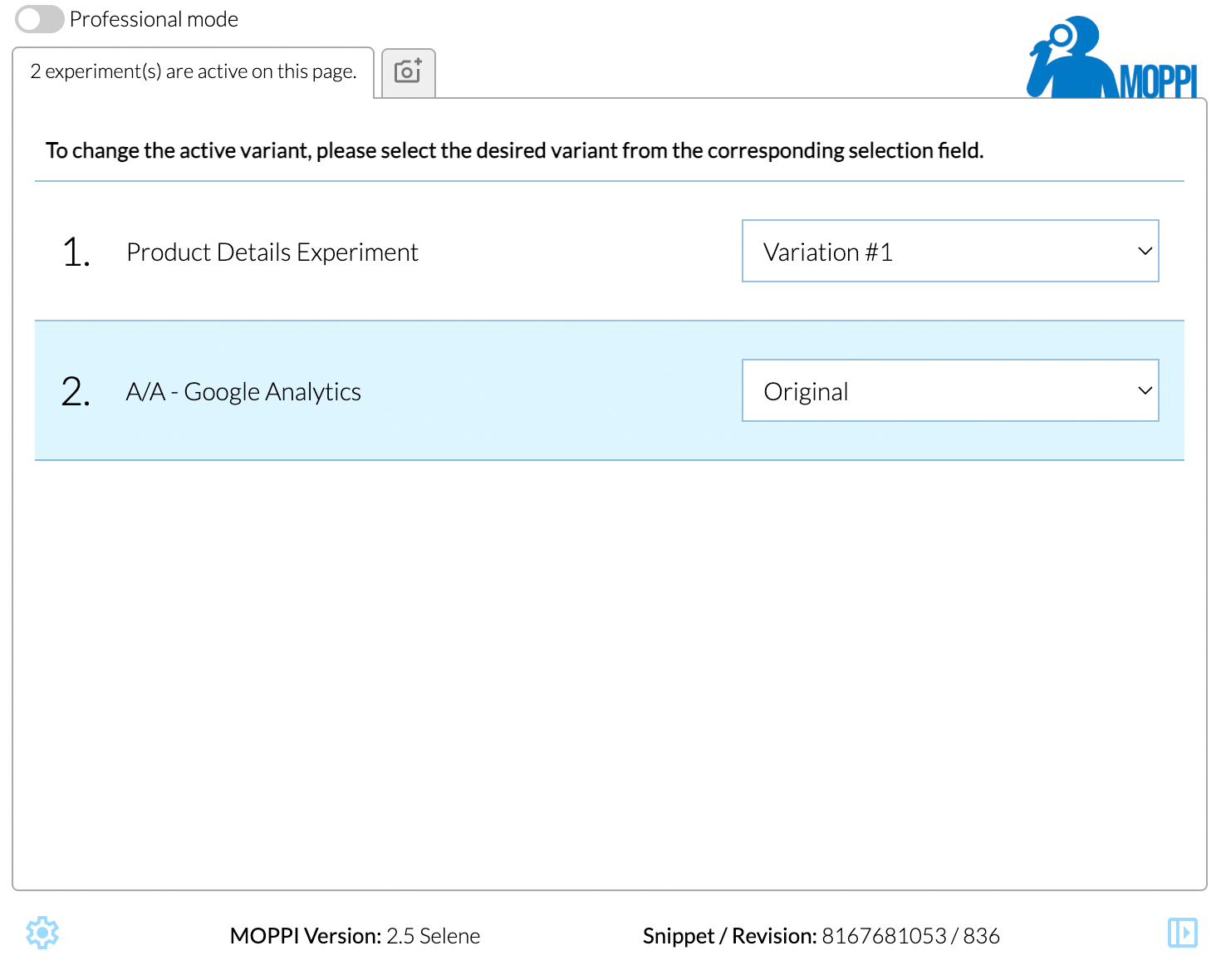Open the screenshot camera tab
1221x980 pixels.
[x=408, y=72]
